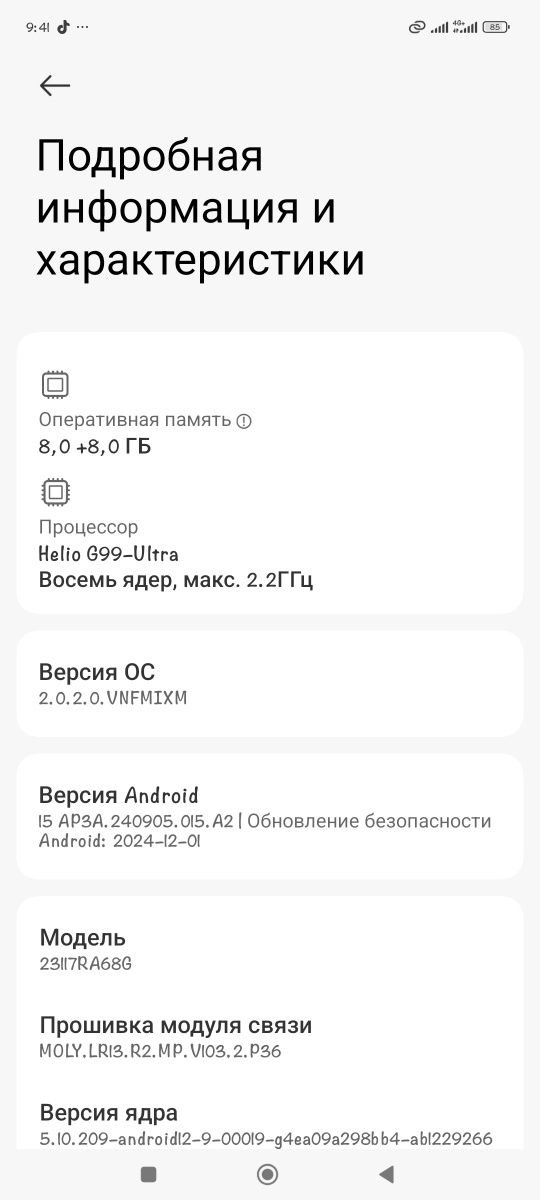Tap the processor chip icon
The image size is (540, 1200).
click(x=55, y=492)
